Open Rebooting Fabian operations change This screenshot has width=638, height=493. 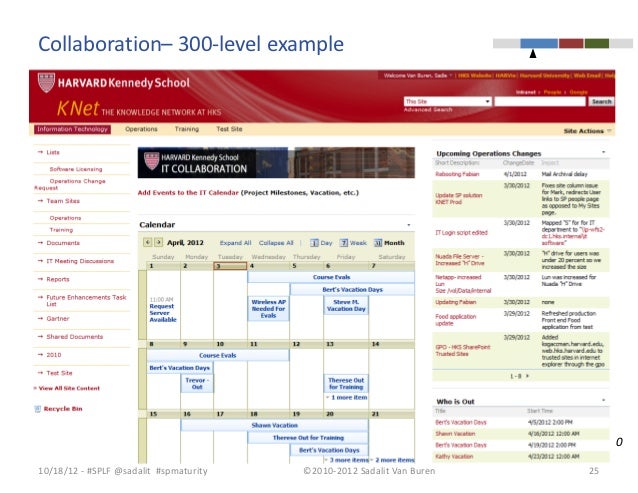point(457,174)
